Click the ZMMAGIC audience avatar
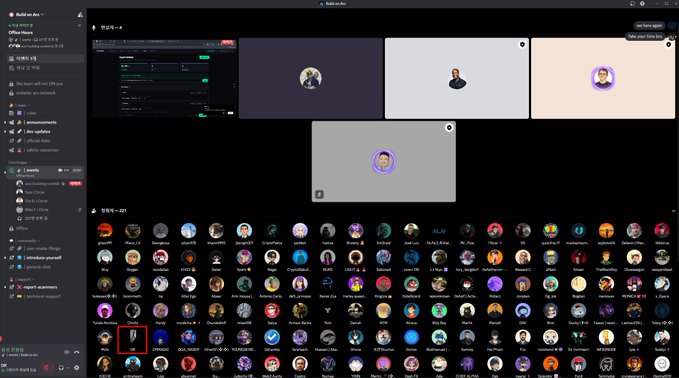679x378 pixels. (161, 337)
